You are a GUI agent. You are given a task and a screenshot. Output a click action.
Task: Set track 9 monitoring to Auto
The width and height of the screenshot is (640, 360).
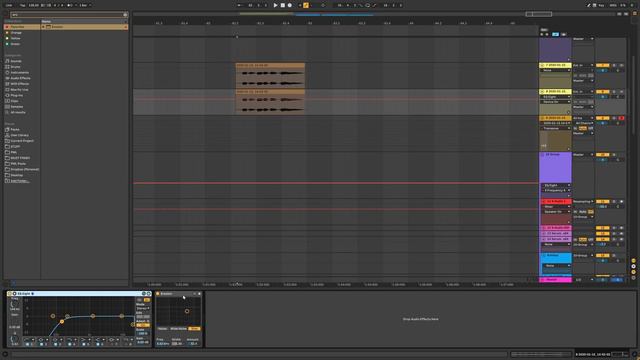click(x=583, y=128)
